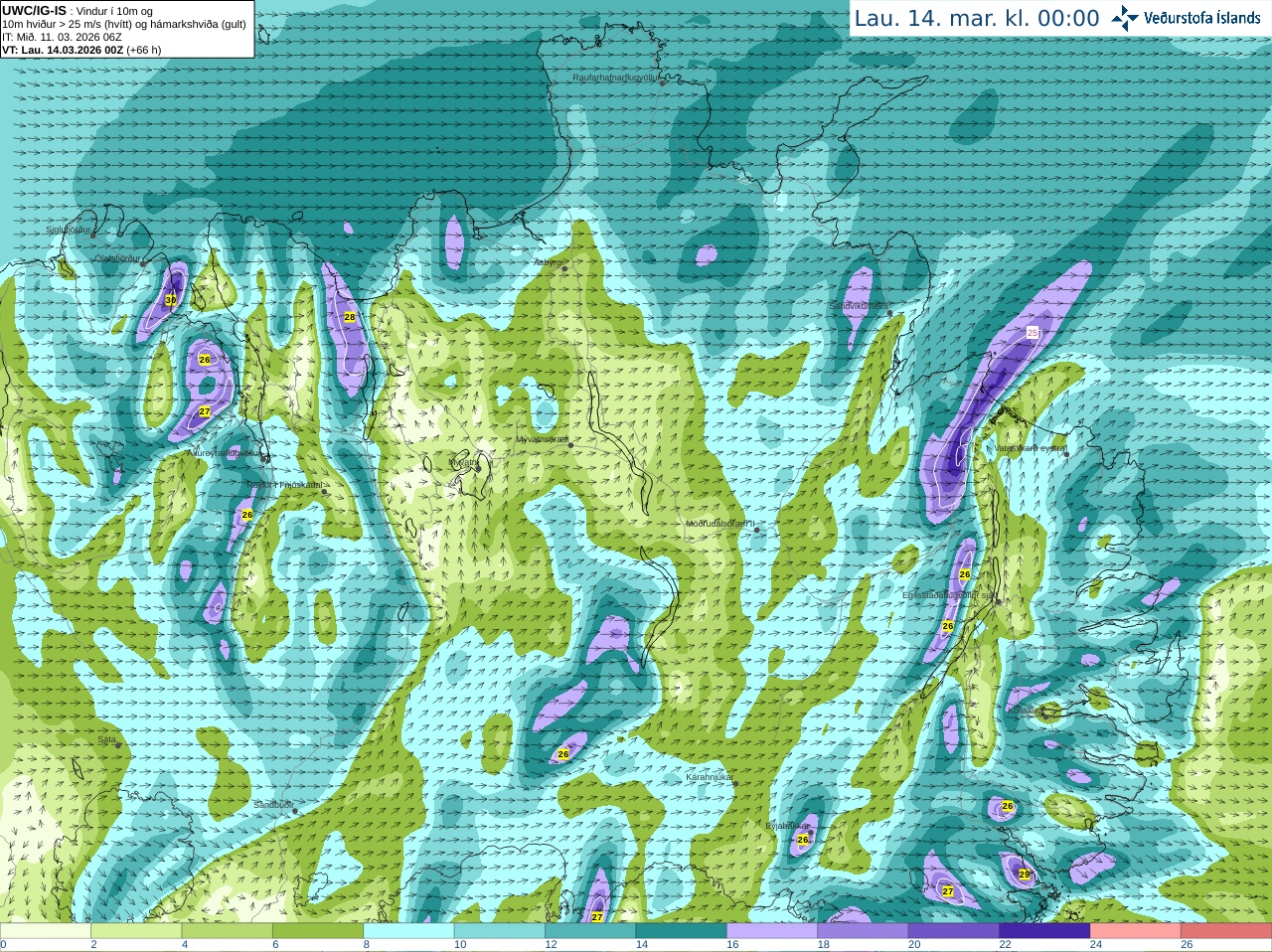Click the dark teal 14–16 m/s scale swatch
This screenshot has height=952, width=1272.
click(682, 931)
